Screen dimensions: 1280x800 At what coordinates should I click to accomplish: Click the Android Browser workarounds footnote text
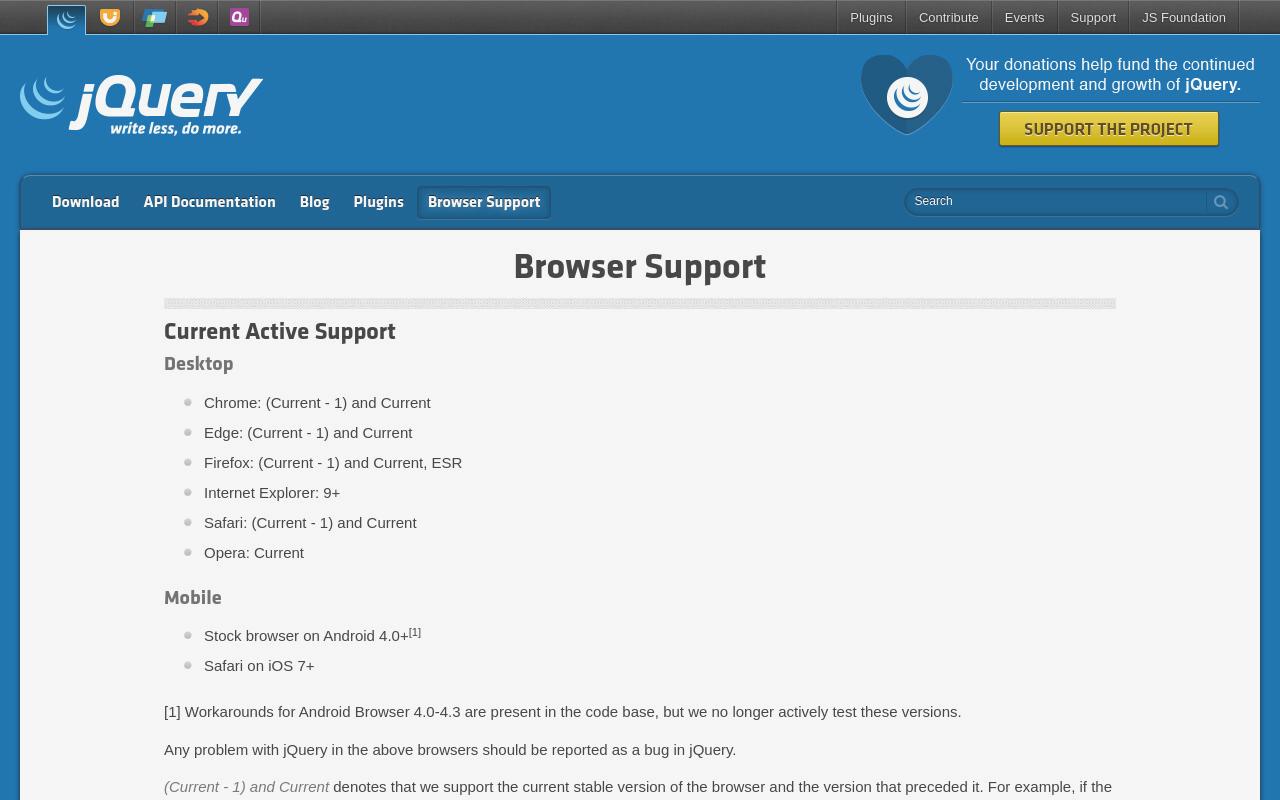click(x=562, y=711)
